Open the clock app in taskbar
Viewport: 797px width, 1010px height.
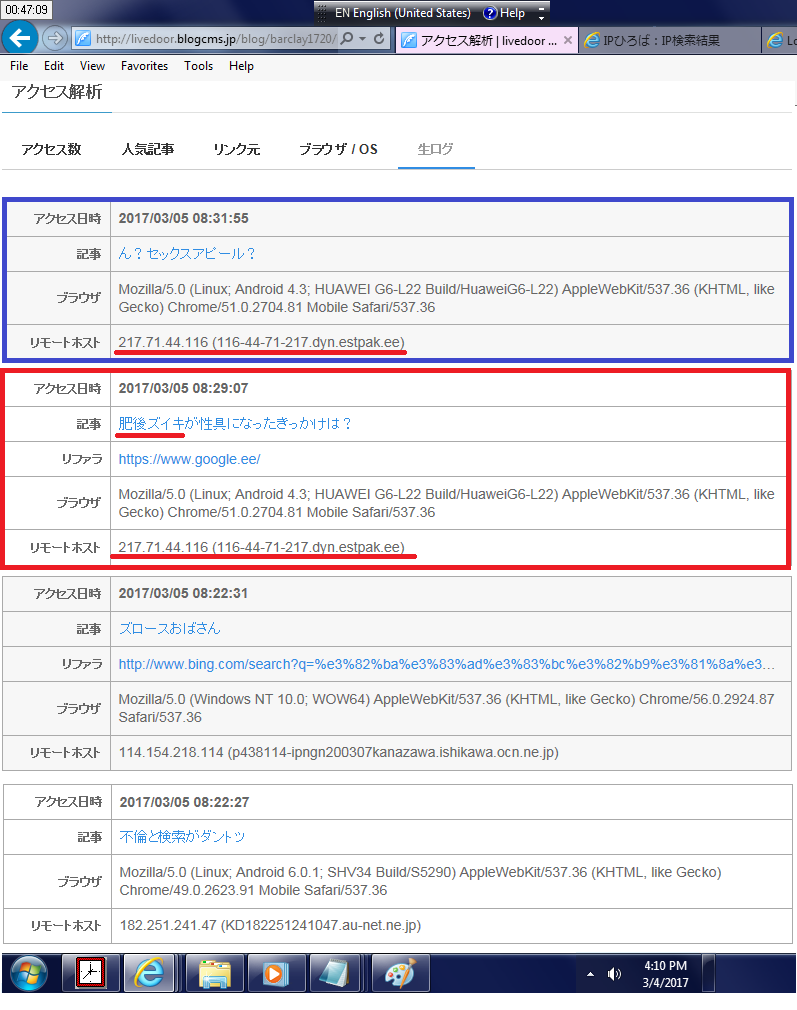90,973
